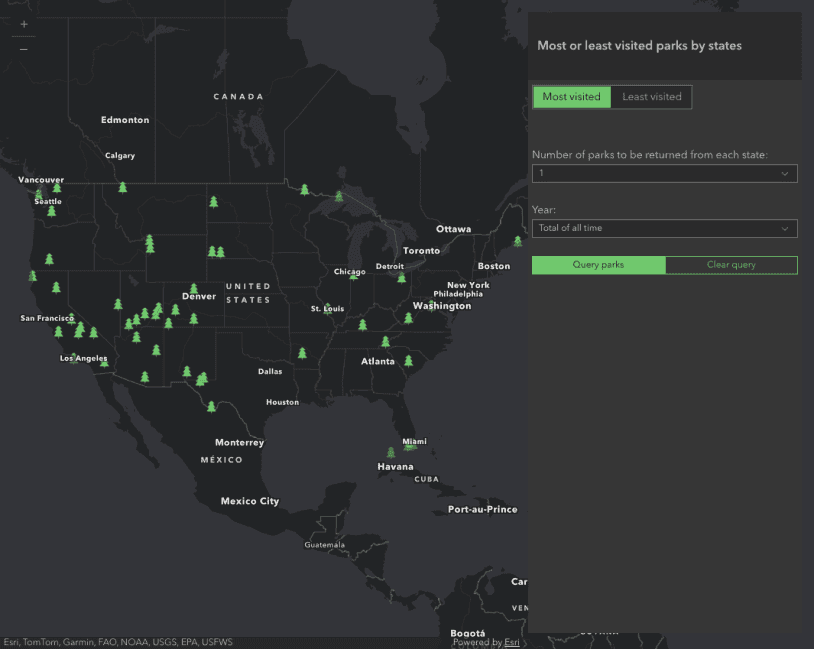The width and height of the screenshot is (814, 649).
Task: Click the panel title 'Most or least visited parks by states'
Action: click(639, 45)
